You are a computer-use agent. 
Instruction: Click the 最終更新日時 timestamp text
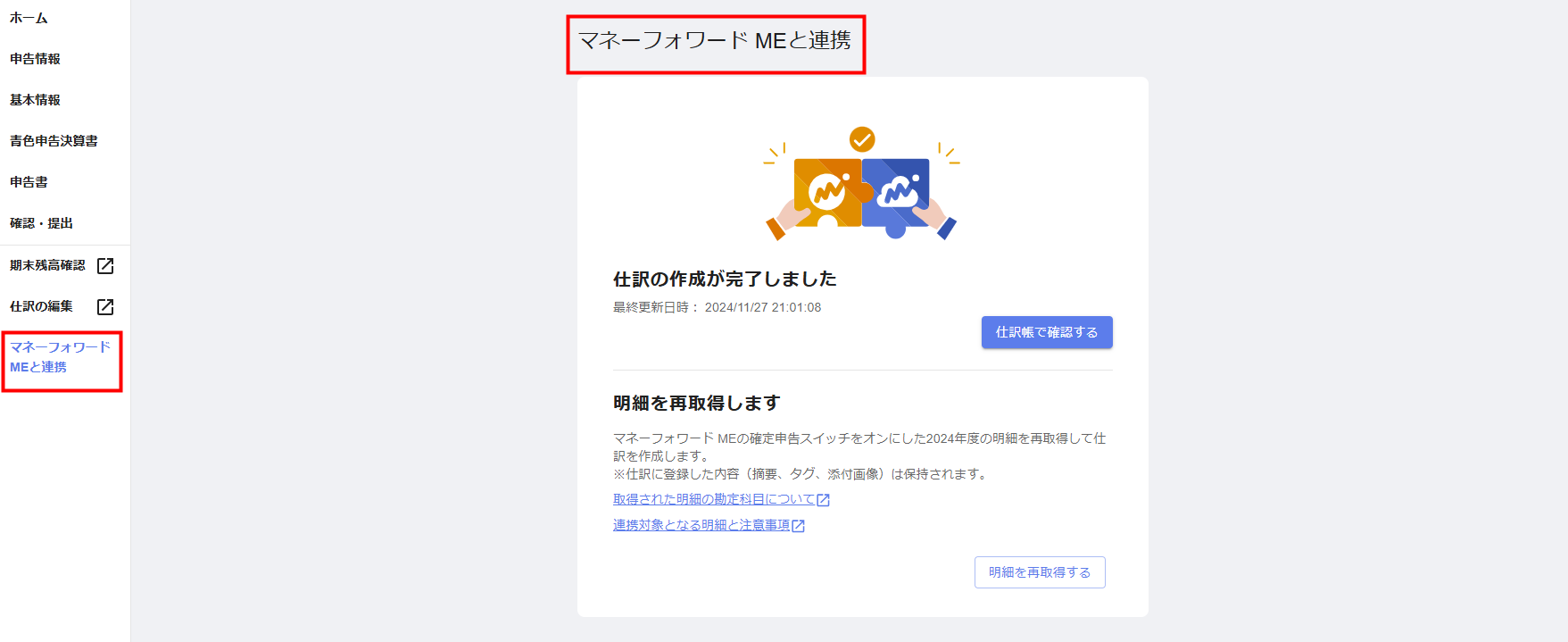click(x=717, y=307)
